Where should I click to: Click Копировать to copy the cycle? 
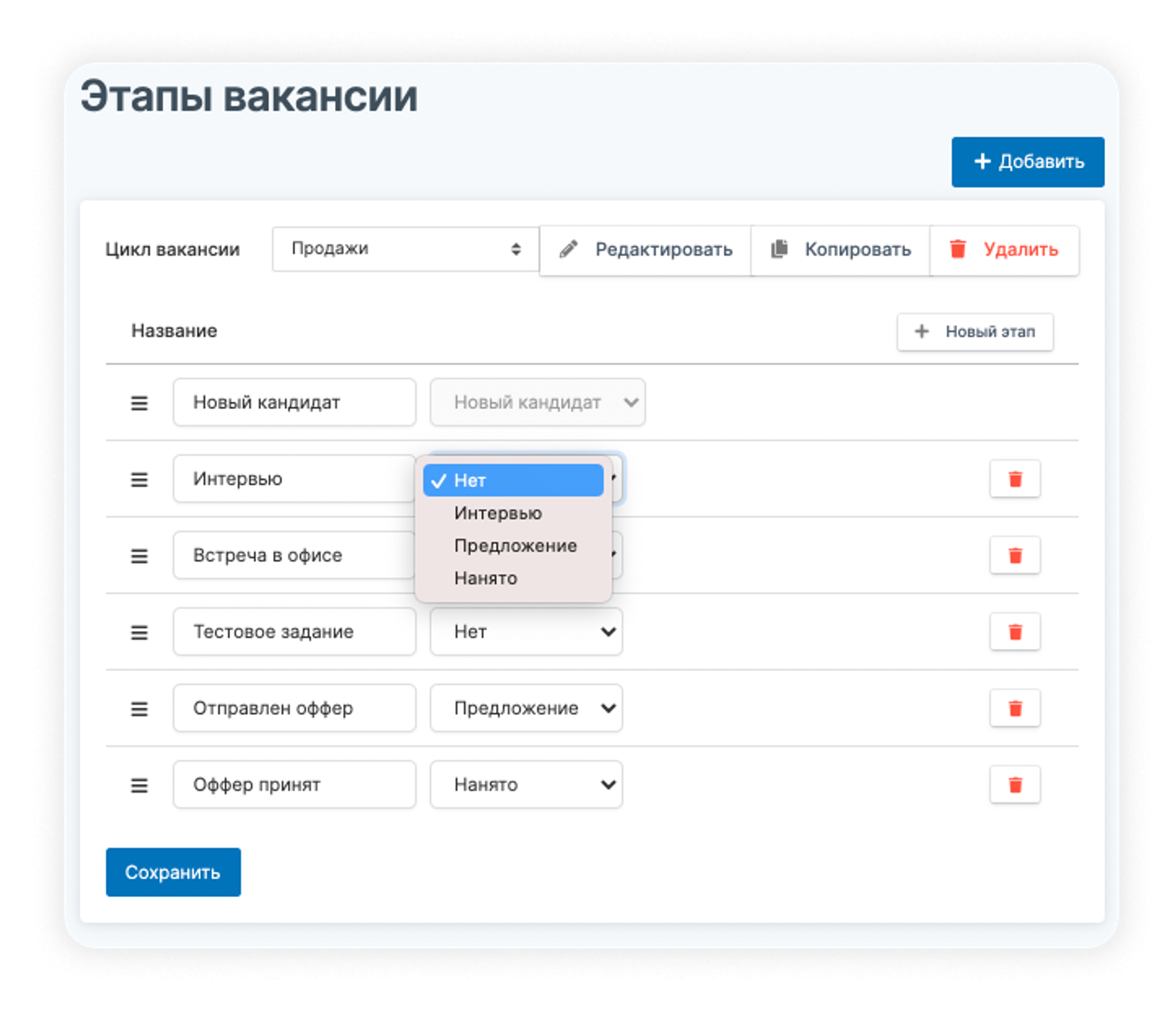(840, 250)
